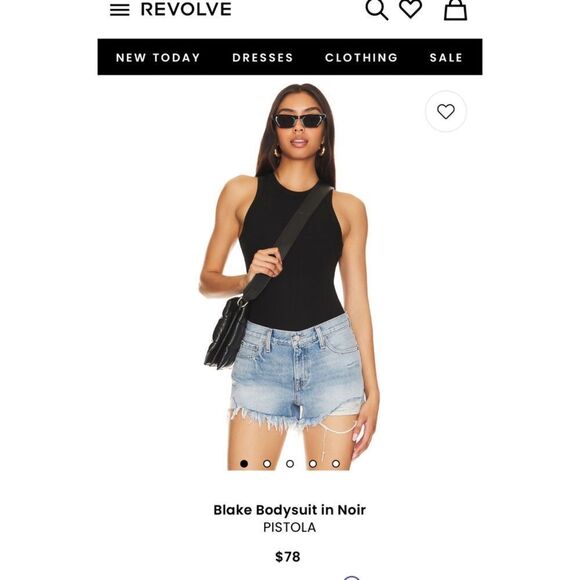
Task: Favorite this product with heart button
Action: 446,111
